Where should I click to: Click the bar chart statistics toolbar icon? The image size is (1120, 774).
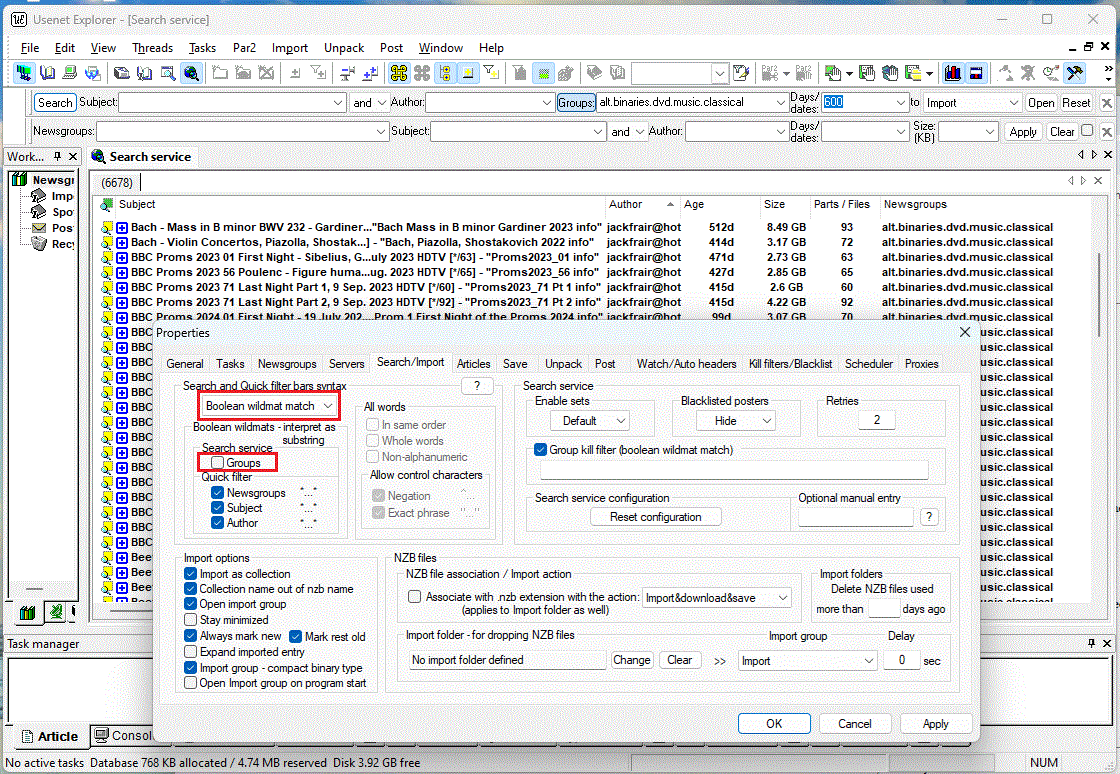952,73
